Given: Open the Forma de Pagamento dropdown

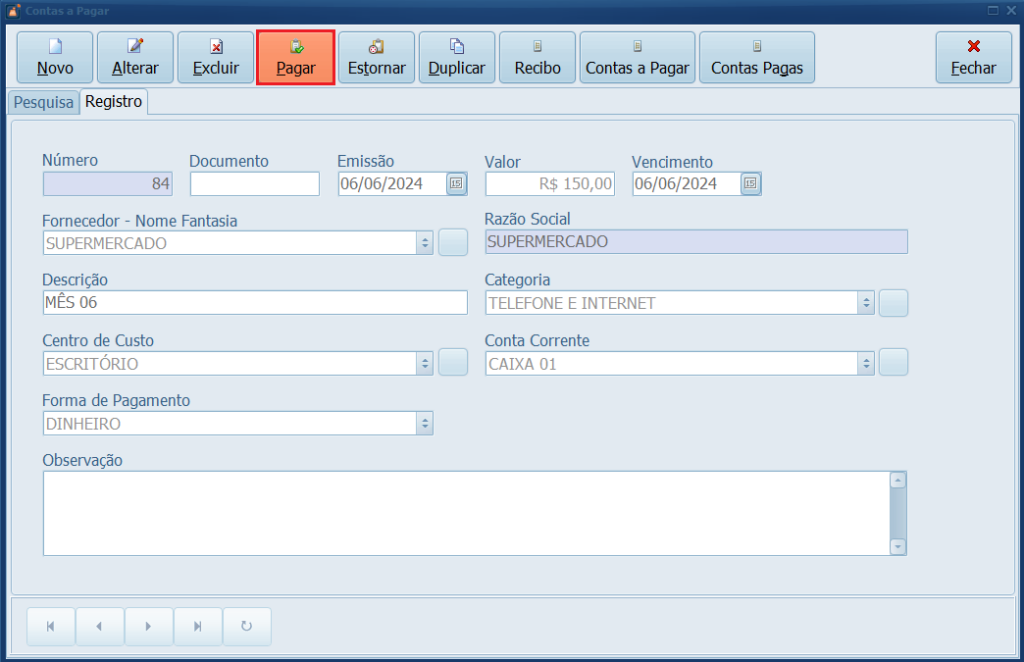Looking at the screenshot, I should tap(424, 423).
